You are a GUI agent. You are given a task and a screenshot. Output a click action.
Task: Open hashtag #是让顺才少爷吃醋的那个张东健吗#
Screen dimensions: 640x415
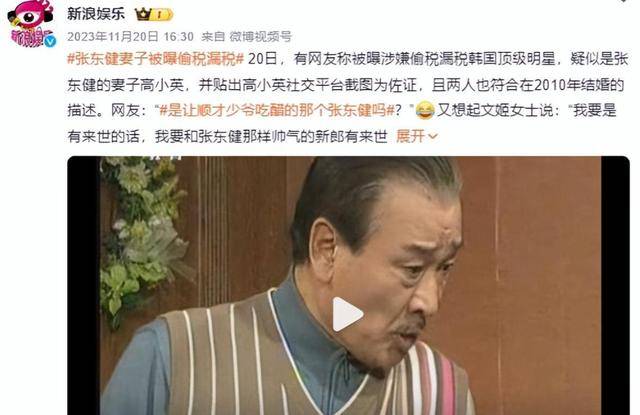tap(277, 110)
